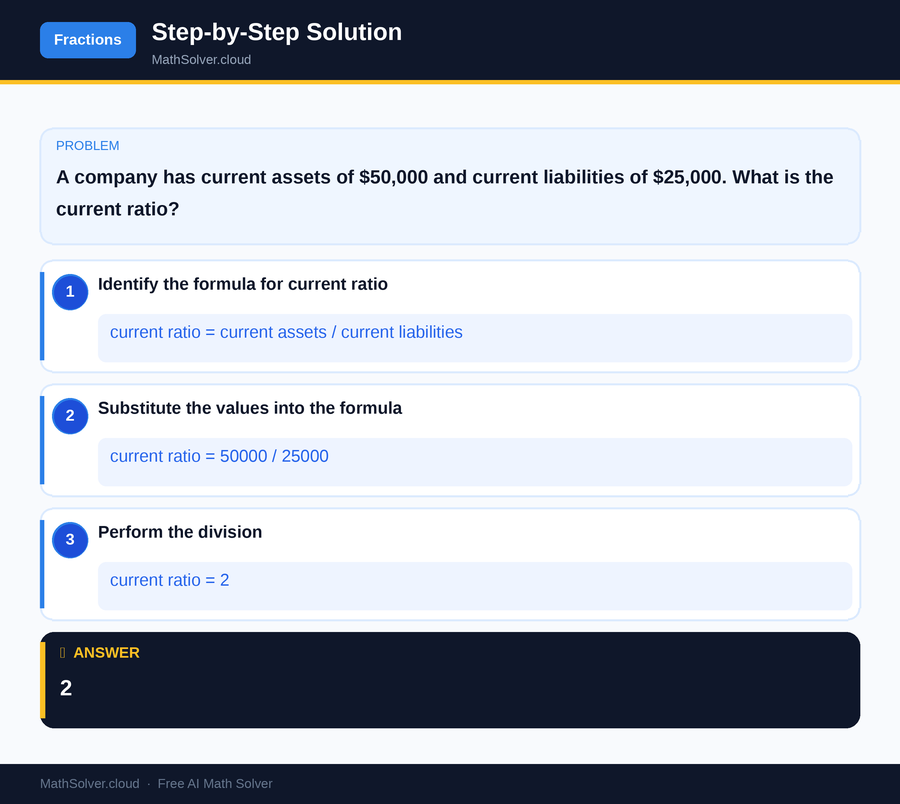The width and height of the screenshot is (900, 804).
Task: Select 'Identify the formula for current ratio' title
Action: pyautogui.click(x=243, y=284)
